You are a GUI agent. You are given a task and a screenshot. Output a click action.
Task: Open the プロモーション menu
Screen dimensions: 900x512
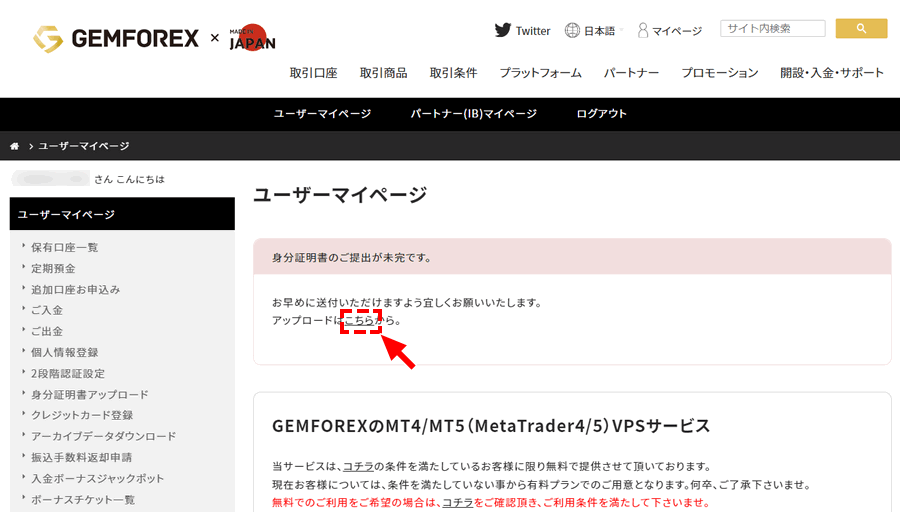[719, 73]
